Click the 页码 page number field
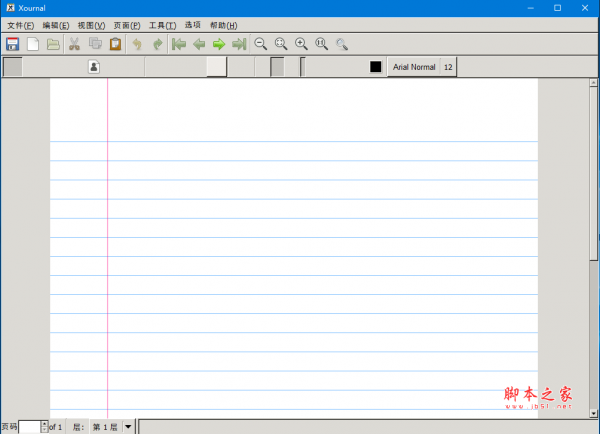This screenshot has height=434, width=600. click(x=30, y=427)
